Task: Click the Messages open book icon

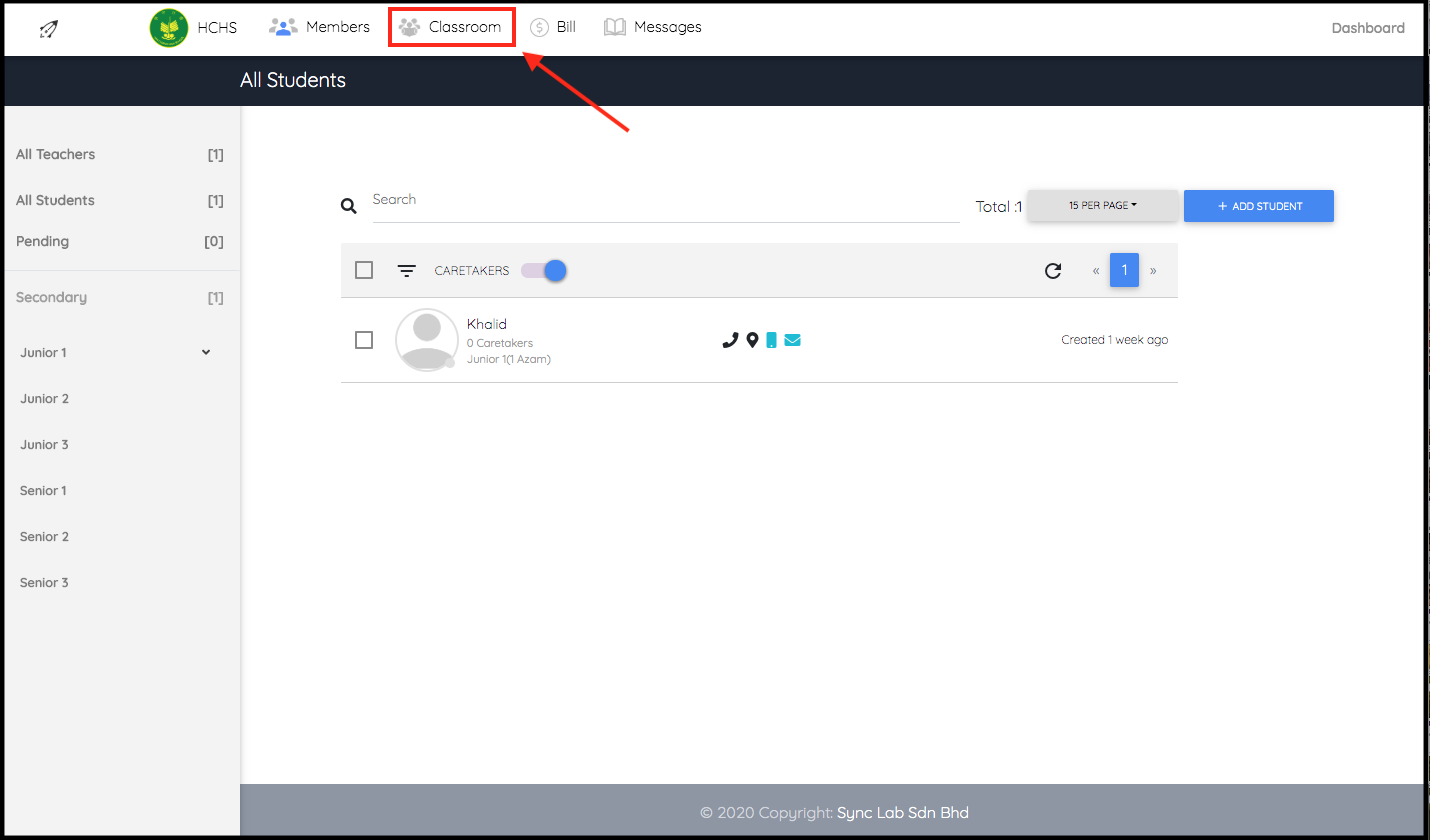Action: [x=615, y=27]
